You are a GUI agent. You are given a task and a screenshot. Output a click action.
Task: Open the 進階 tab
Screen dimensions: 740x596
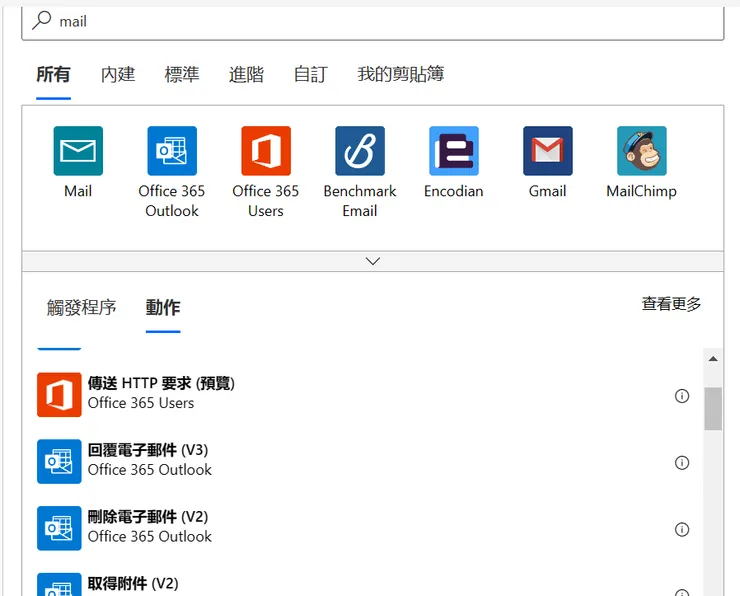(246, 75)
